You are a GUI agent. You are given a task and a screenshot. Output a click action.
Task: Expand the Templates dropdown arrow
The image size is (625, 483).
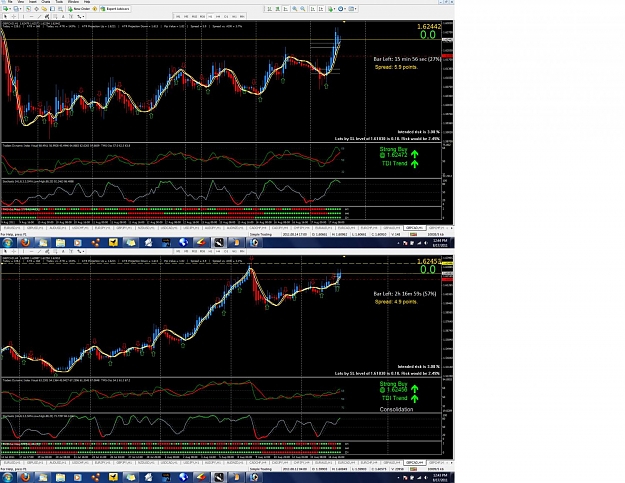(356, 9)
